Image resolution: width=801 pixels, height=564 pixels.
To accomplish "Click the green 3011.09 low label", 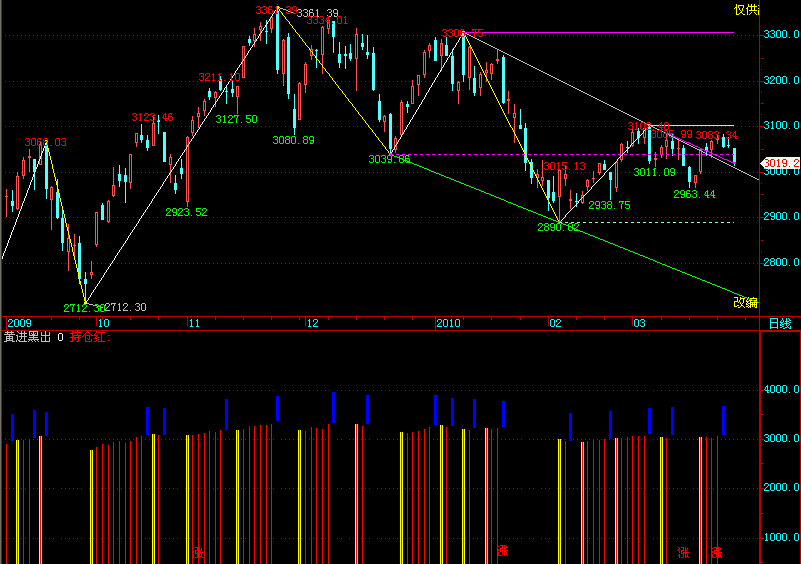I will coord(654,172).
